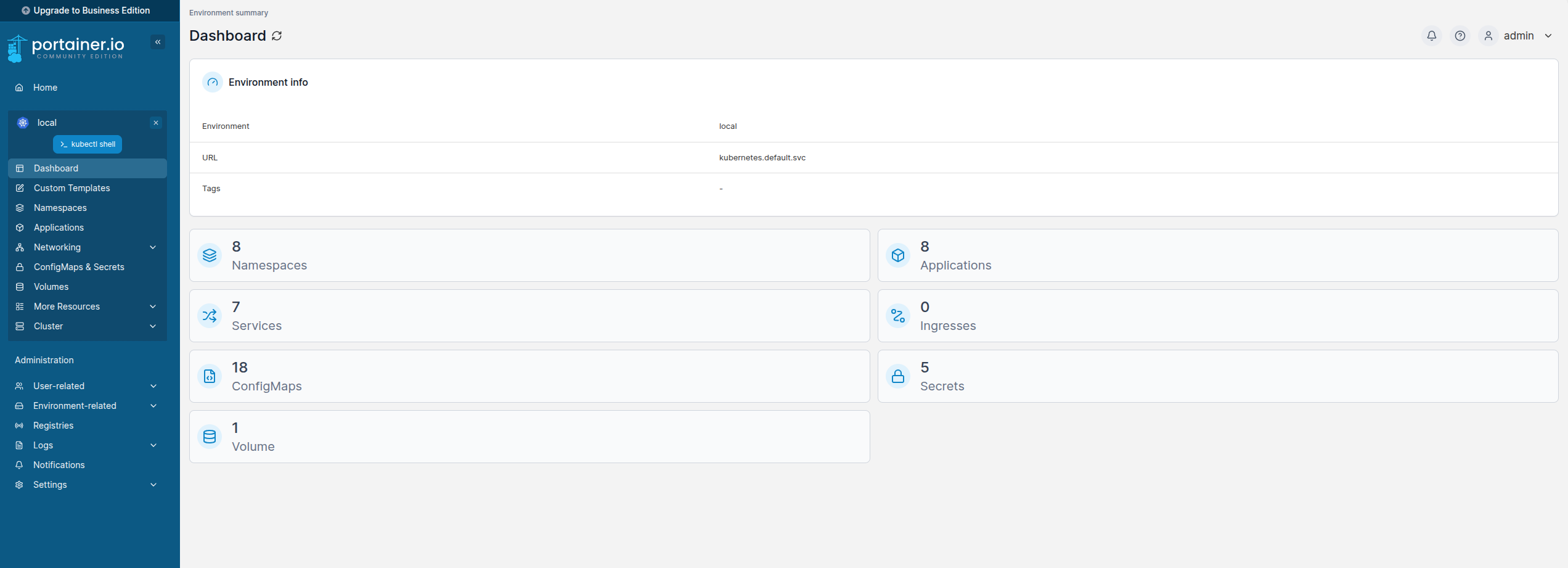Expand the Cluster submenu chevron
Image resolution: width=1568 pixels, height=568 pixels.
coord(153,326)
